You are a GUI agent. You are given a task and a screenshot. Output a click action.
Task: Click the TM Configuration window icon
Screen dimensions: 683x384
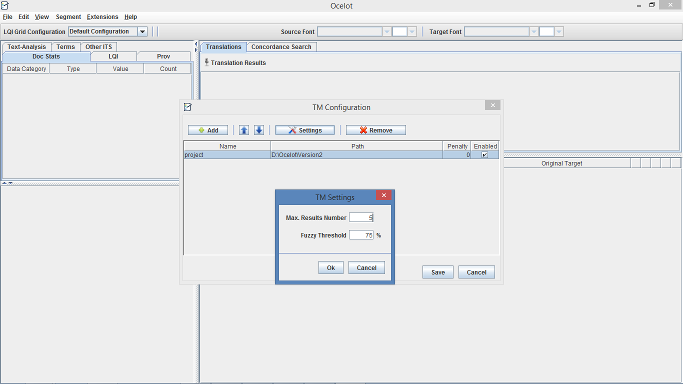coord(188,107)
